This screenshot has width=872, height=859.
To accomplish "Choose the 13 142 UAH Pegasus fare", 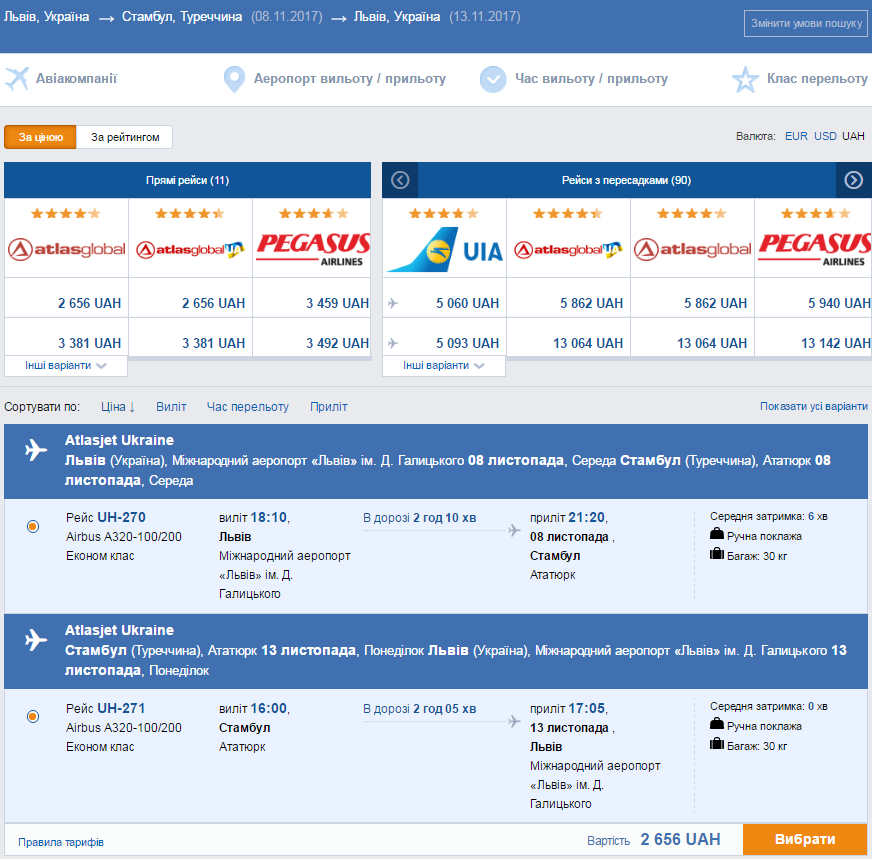I will 836,343.
